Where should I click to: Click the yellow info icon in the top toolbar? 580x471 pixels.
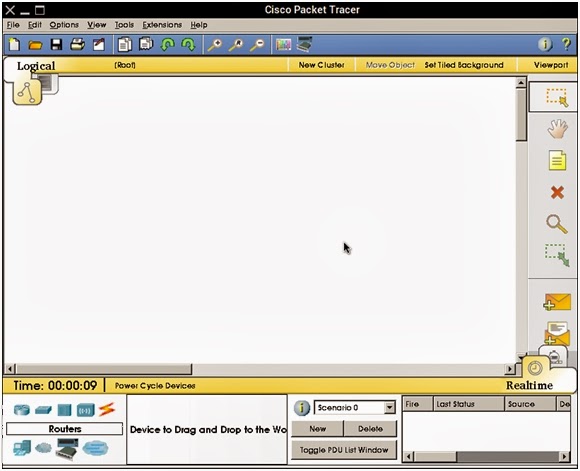point(545,44)
